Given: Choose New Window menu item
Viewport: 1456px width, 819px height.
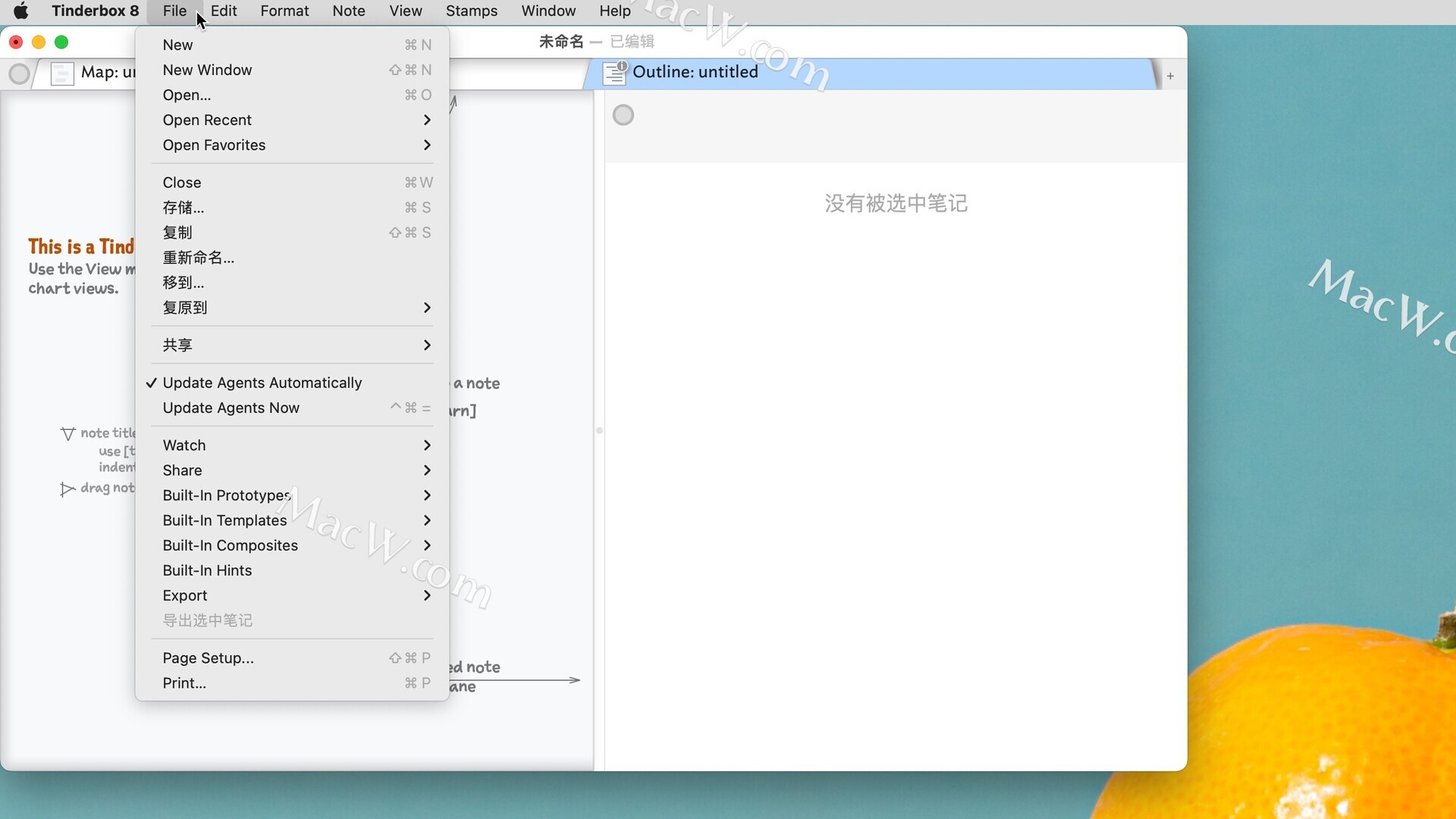Looking at the screenshot, I should [292, 70].
